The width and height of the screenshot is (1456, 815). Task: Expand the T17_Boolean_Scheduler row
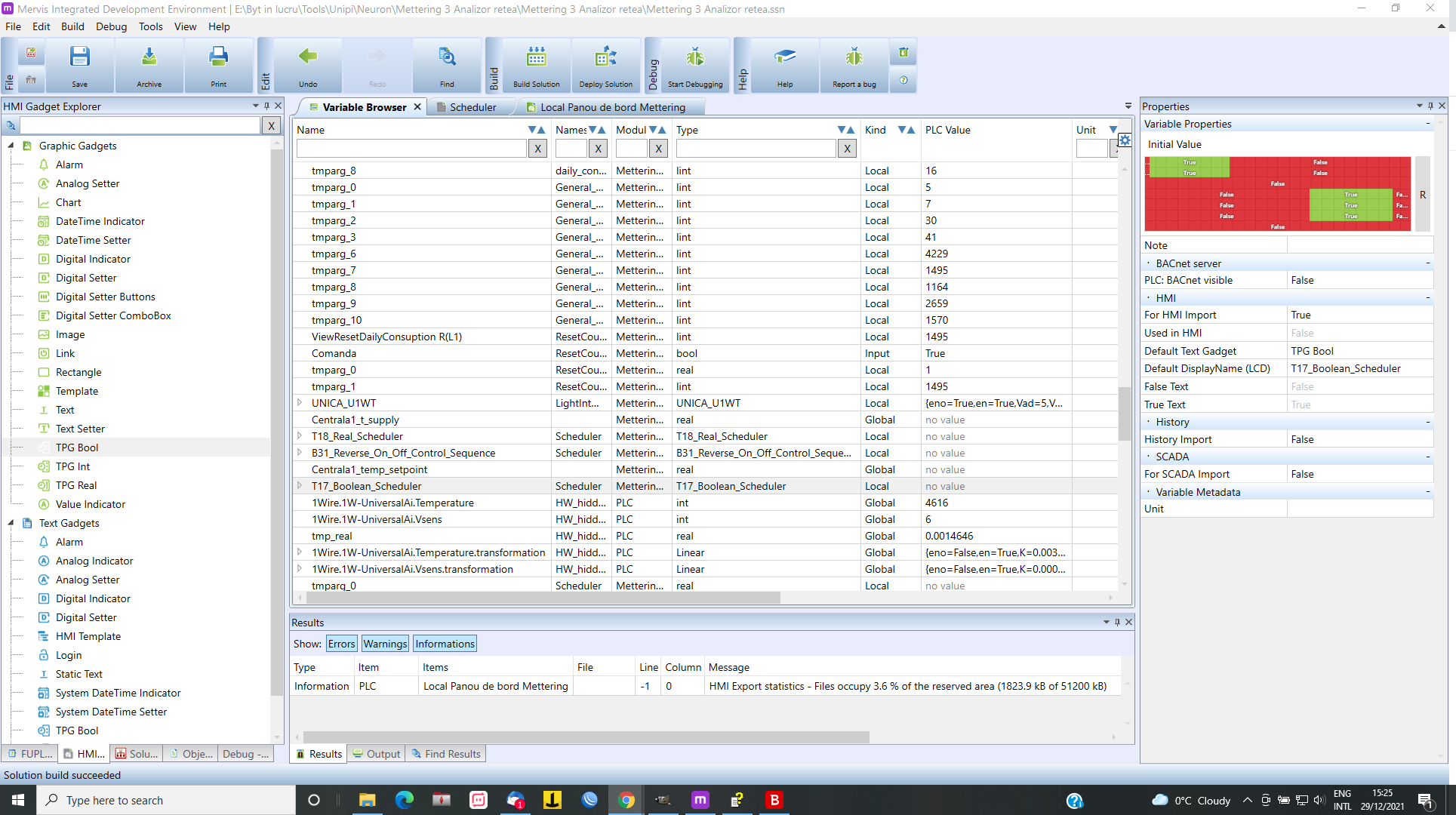coord(300,486)
